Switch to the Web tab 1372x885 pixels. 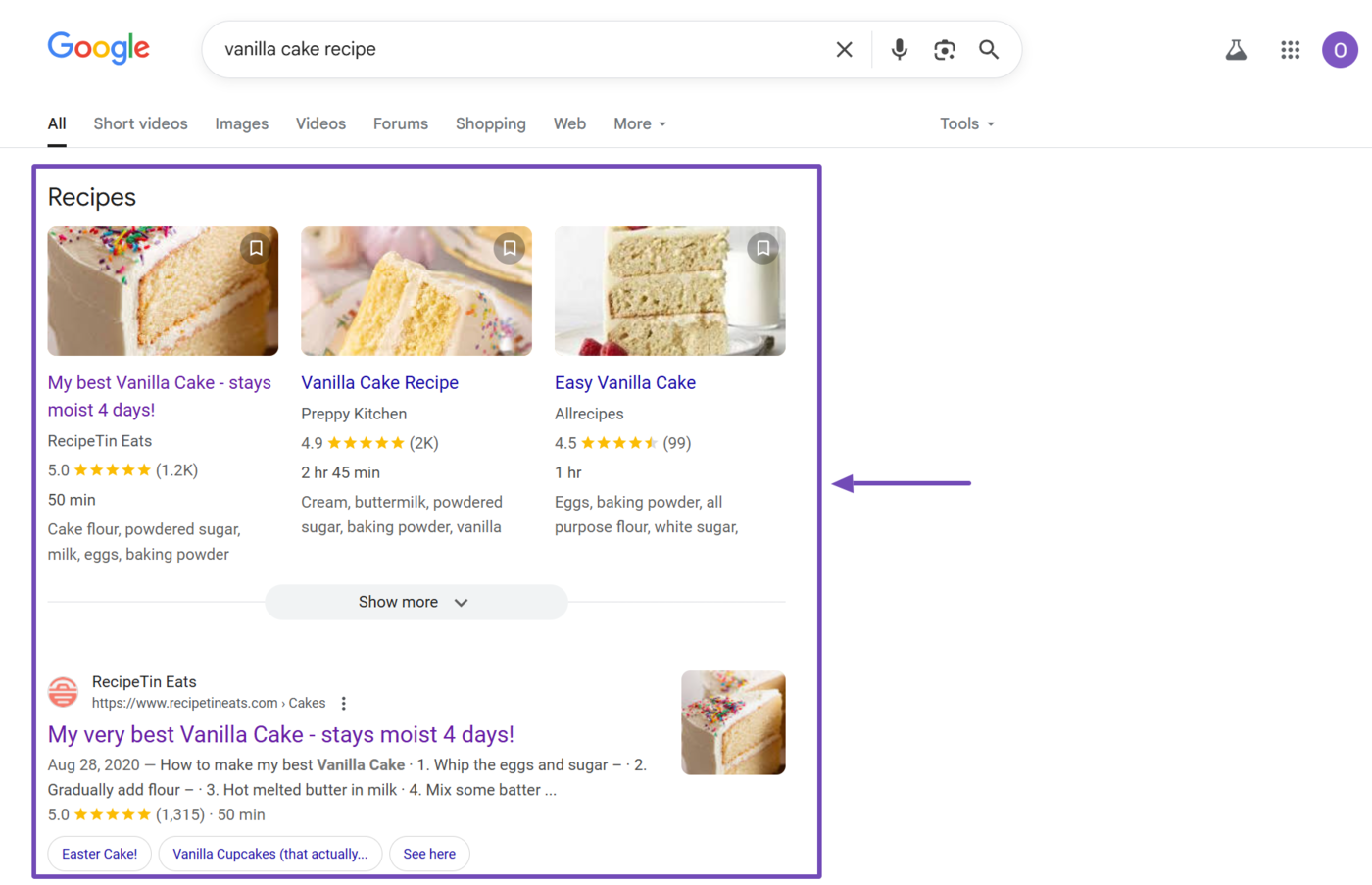[569, 123]
